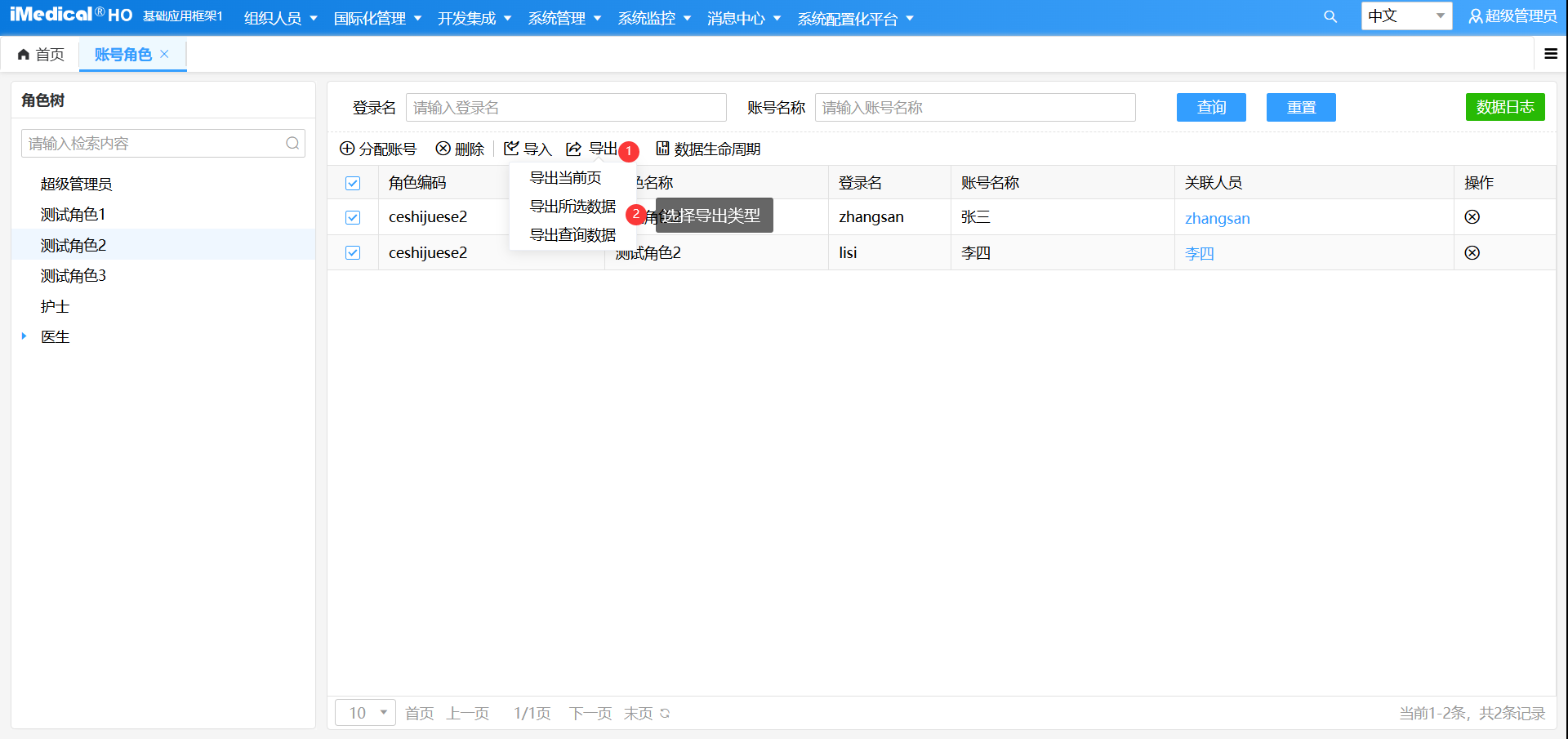Image resolution: width=1568 pixels, height=739 pixels.
Task: Open the page size dropdown showing 10
Action: (x=365, y=712)
